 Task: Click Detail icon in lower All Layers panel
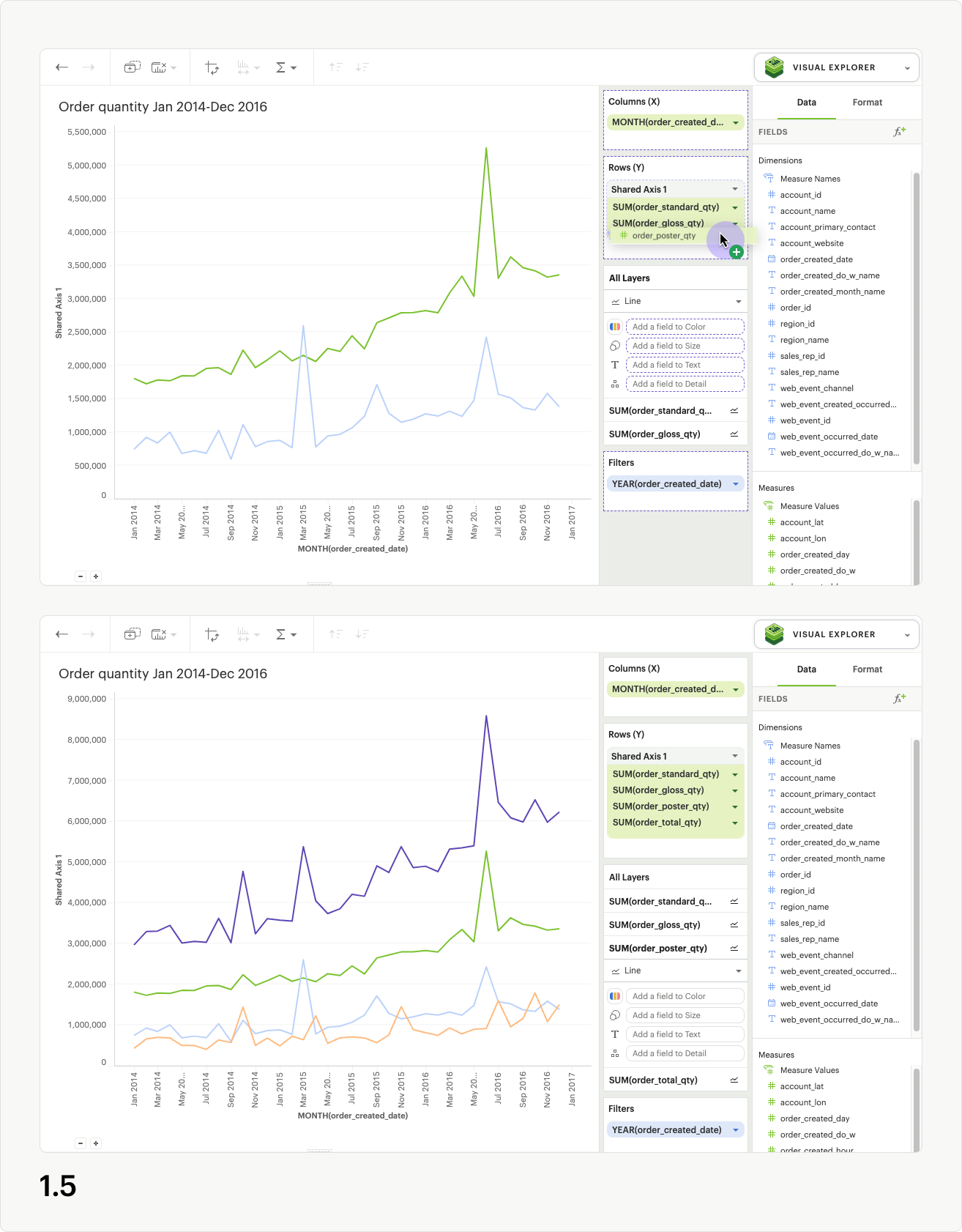(615, 1053)
